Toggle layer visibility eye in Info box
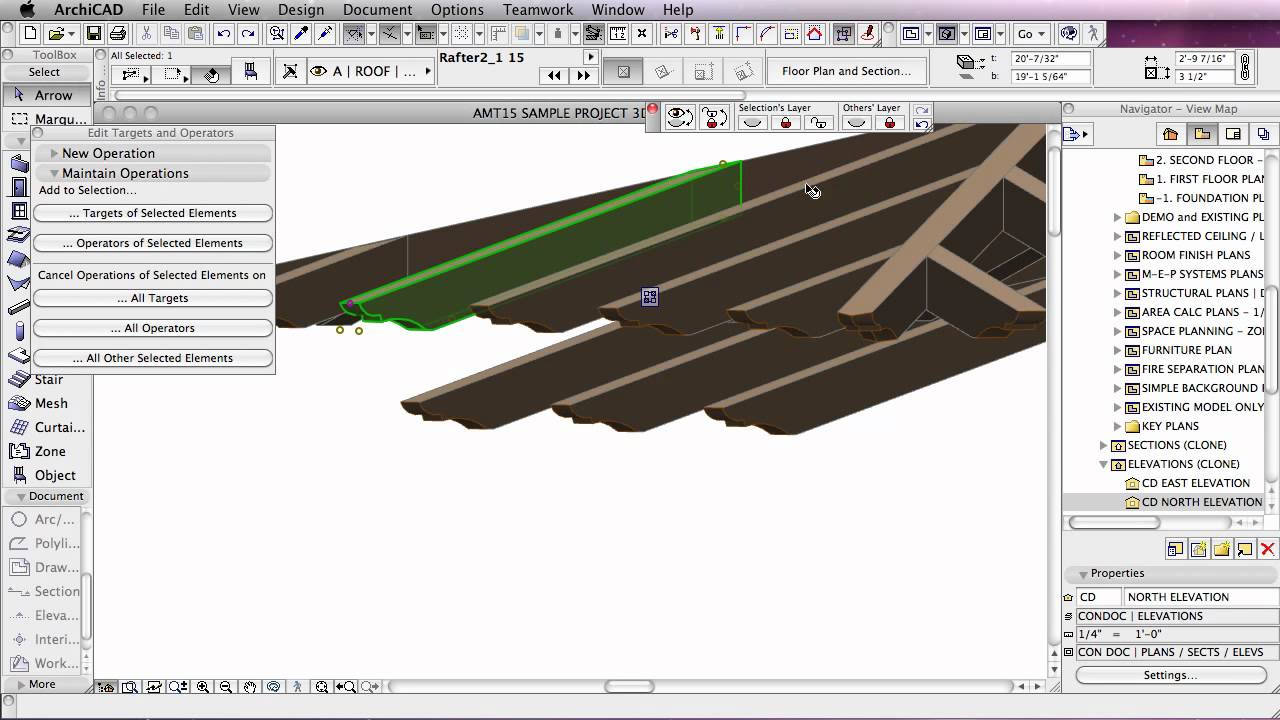 coord(319,71)
